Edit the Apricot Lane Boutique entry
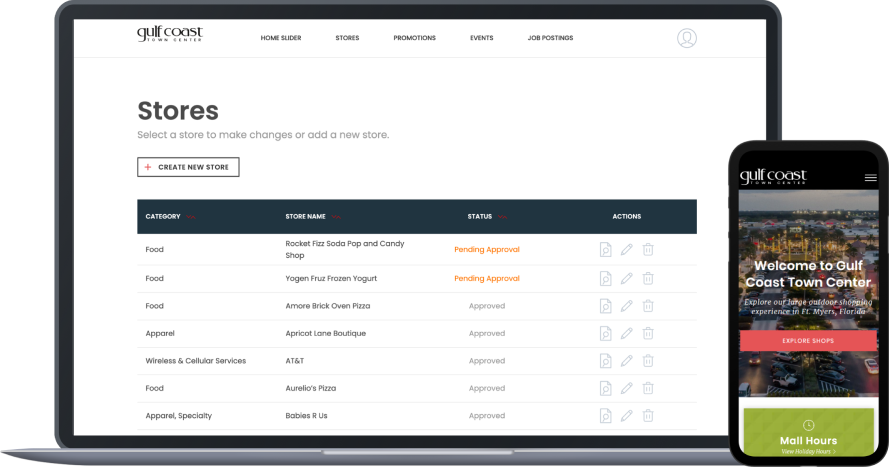Viewport: 889px width, 467px height. pos(627,333)
